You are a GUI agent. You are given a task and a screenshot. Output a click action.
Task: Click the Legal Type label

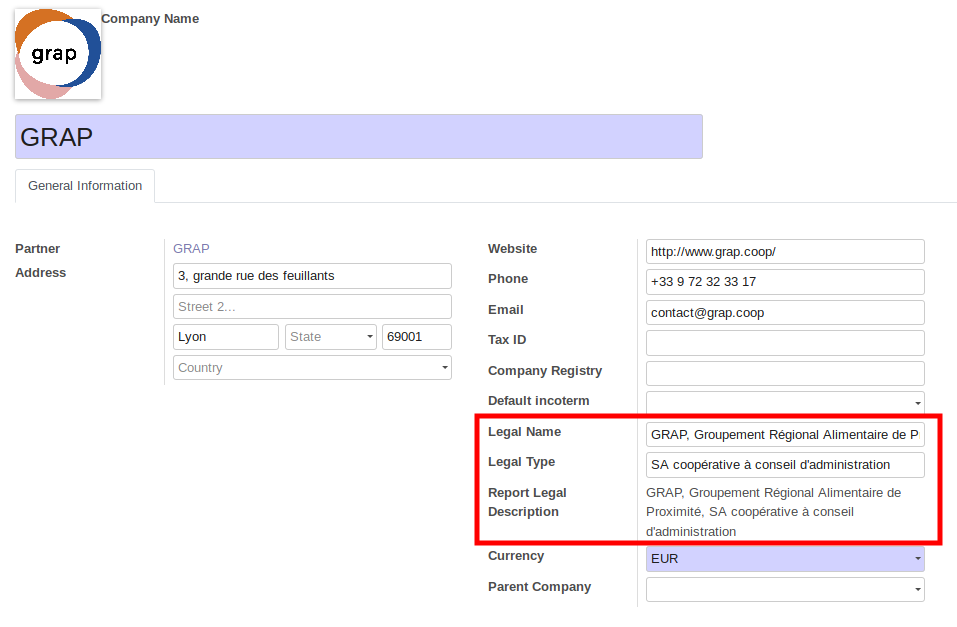point(522,462)
